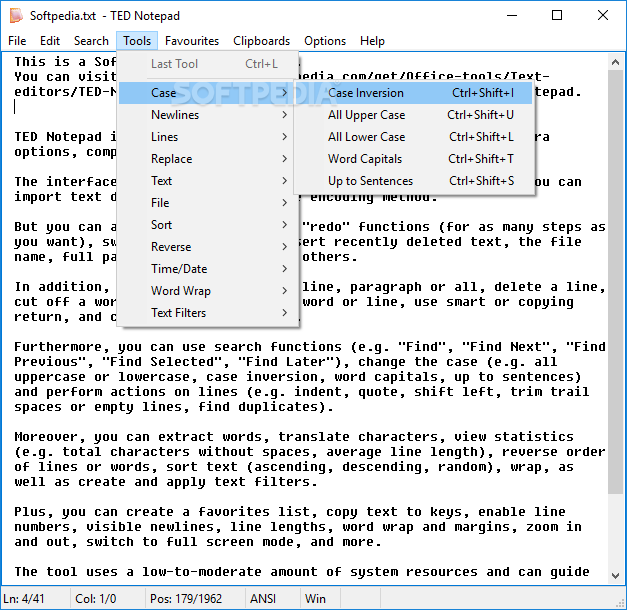Click the vertical scrollbar thumb
The image size is (627, 610).
coord(616,282)
